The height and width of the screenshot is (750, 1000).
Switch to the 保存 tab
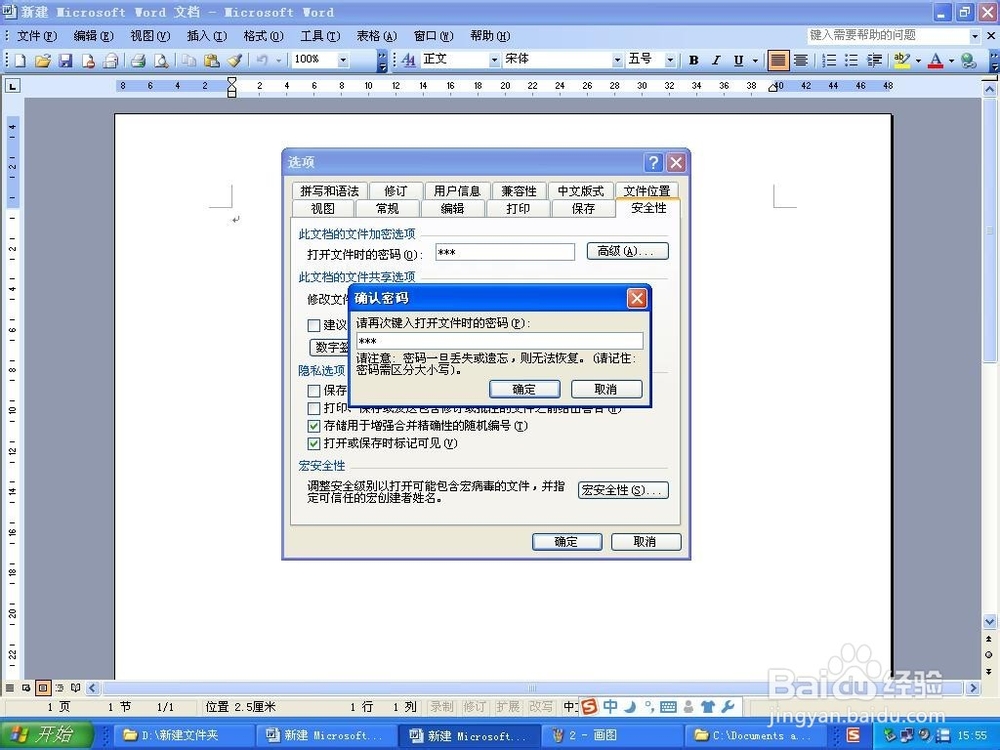tap(583, 209)
